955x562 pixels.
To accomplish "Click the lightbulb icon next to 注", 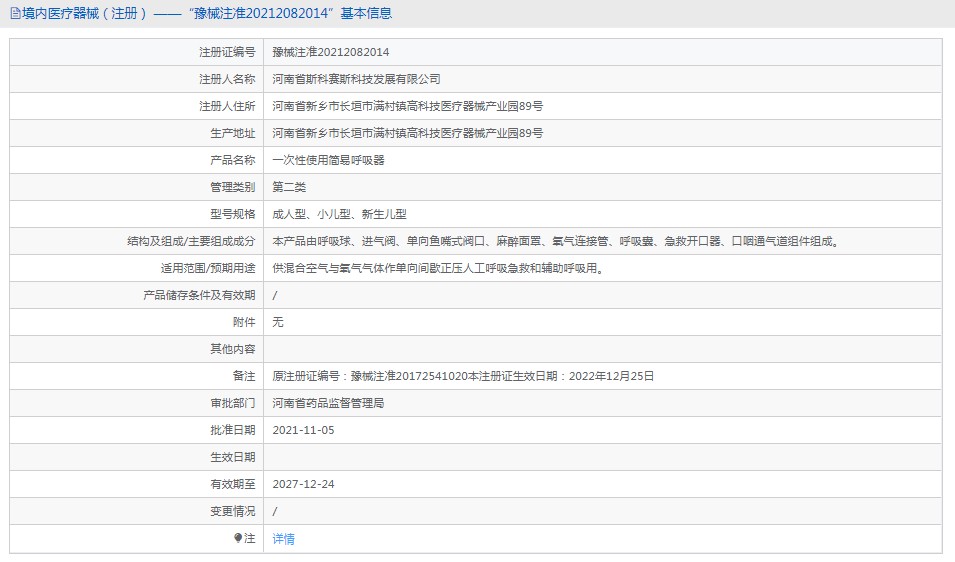I will click(238, 538).
